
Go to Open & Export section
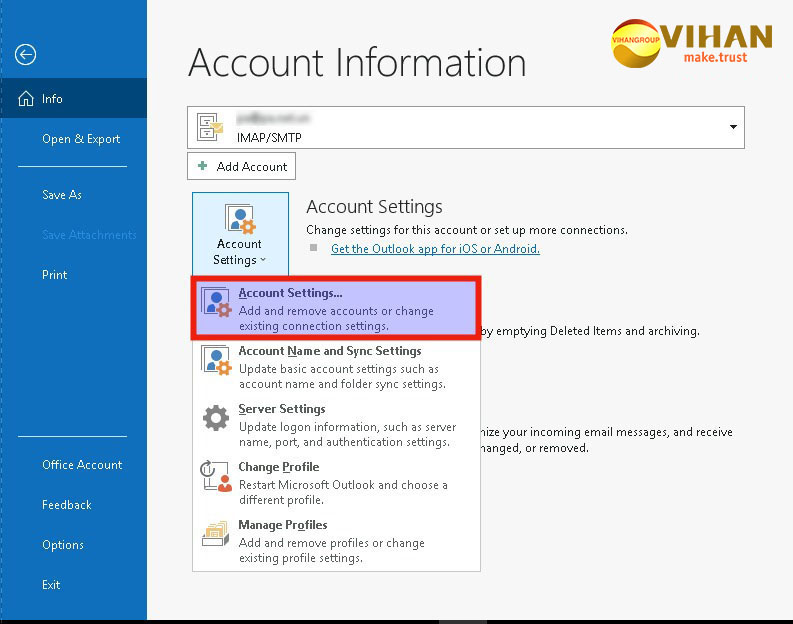tap(81, 139)
